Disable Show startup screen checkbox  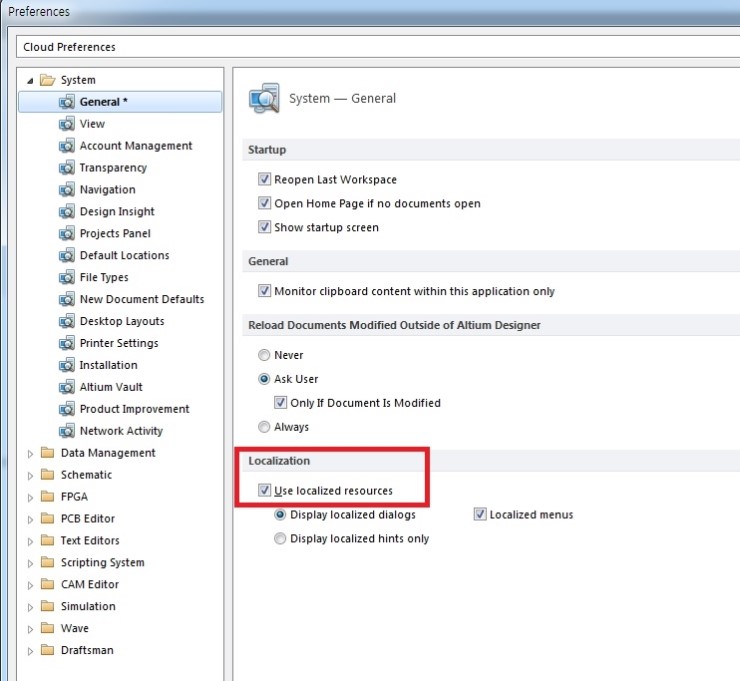(x=264, y=227)
